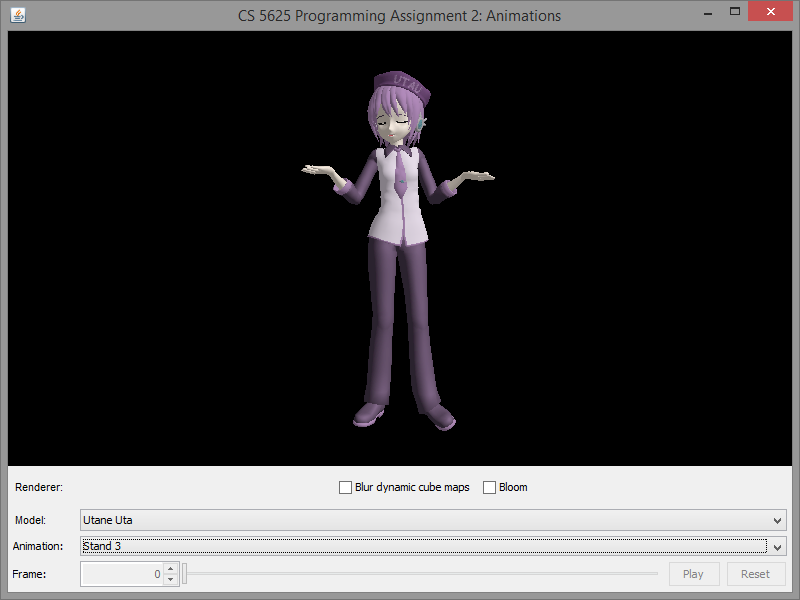Click the Java application icon in title bar
Viewport: 800px width, 600px height.
18,15
